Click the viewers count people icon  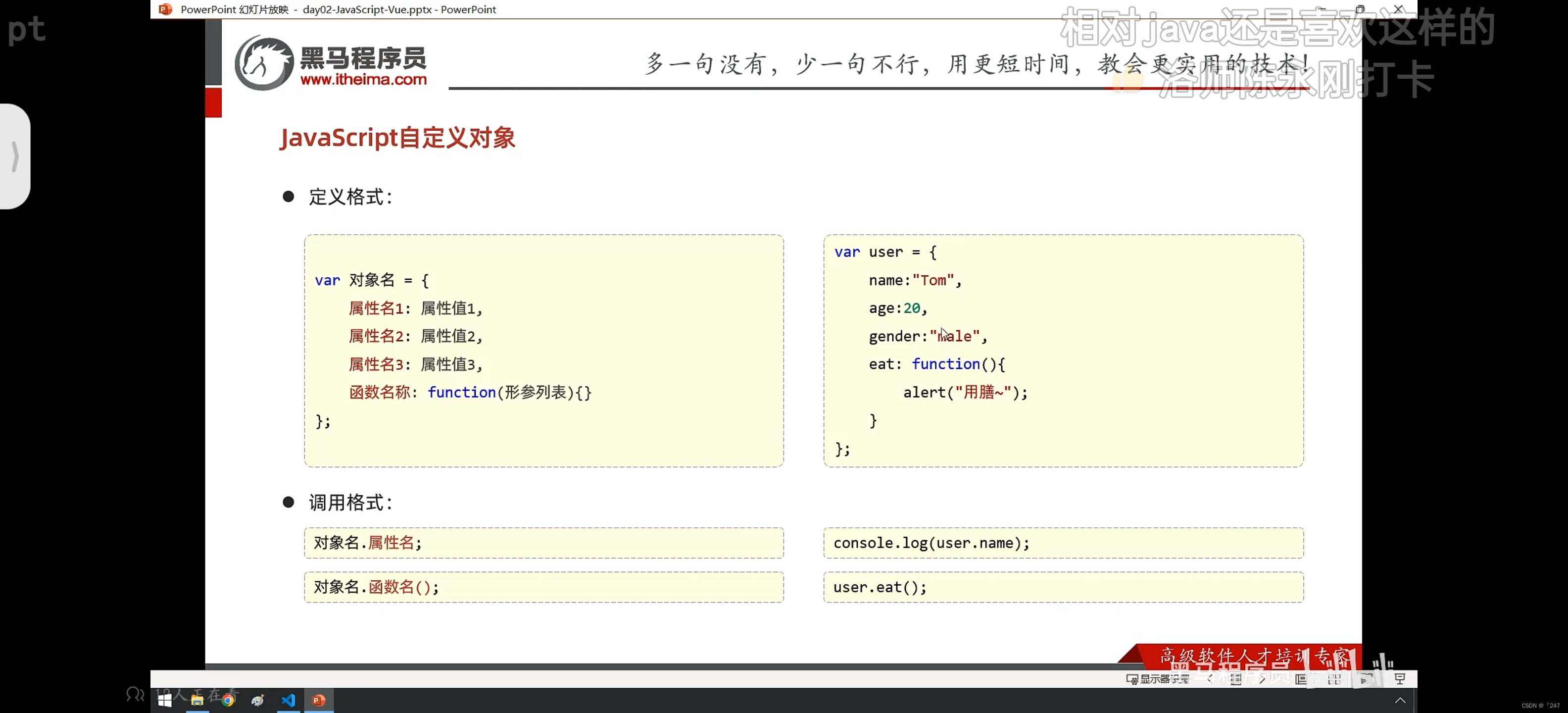[135, 694]
